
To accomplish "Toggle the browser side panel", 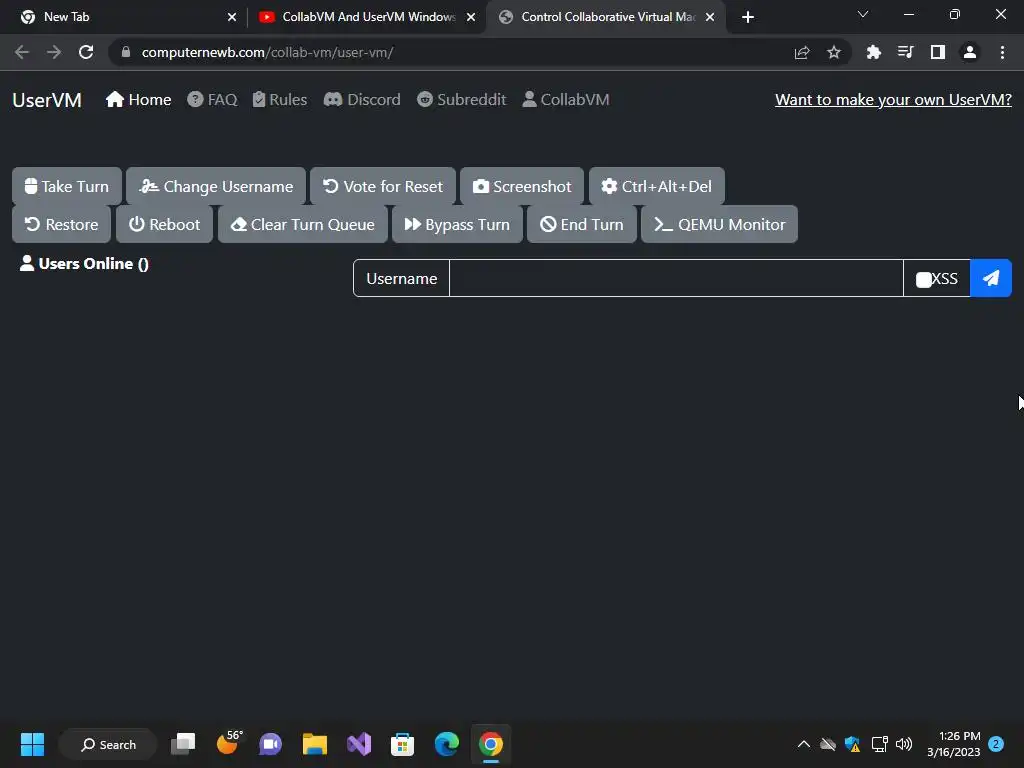I will 938,52.
